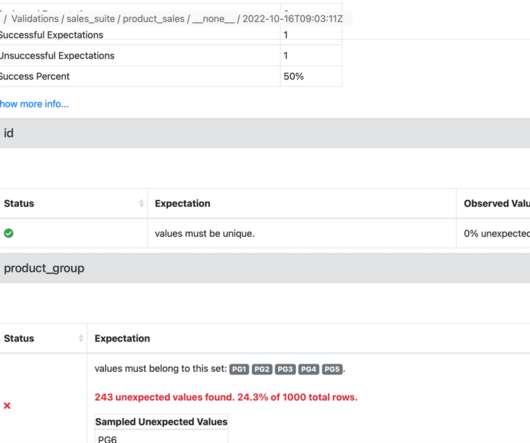Screen dimensions: 530x443
Task: Click the PG1 value badge
Action: pos(239,369)
